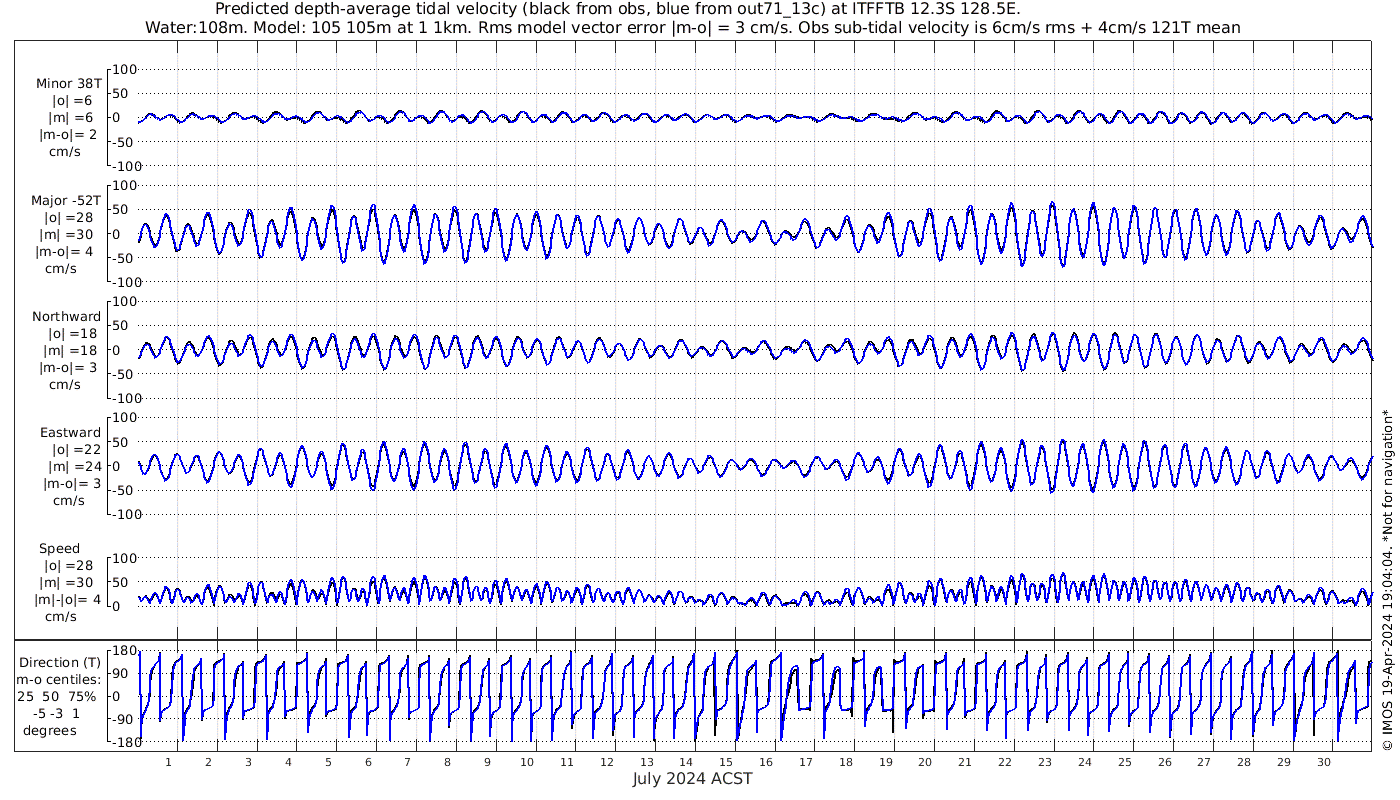Click '|m-o|= 2' in Minor panel
The image size is (1400, 800).
[68, 135]
